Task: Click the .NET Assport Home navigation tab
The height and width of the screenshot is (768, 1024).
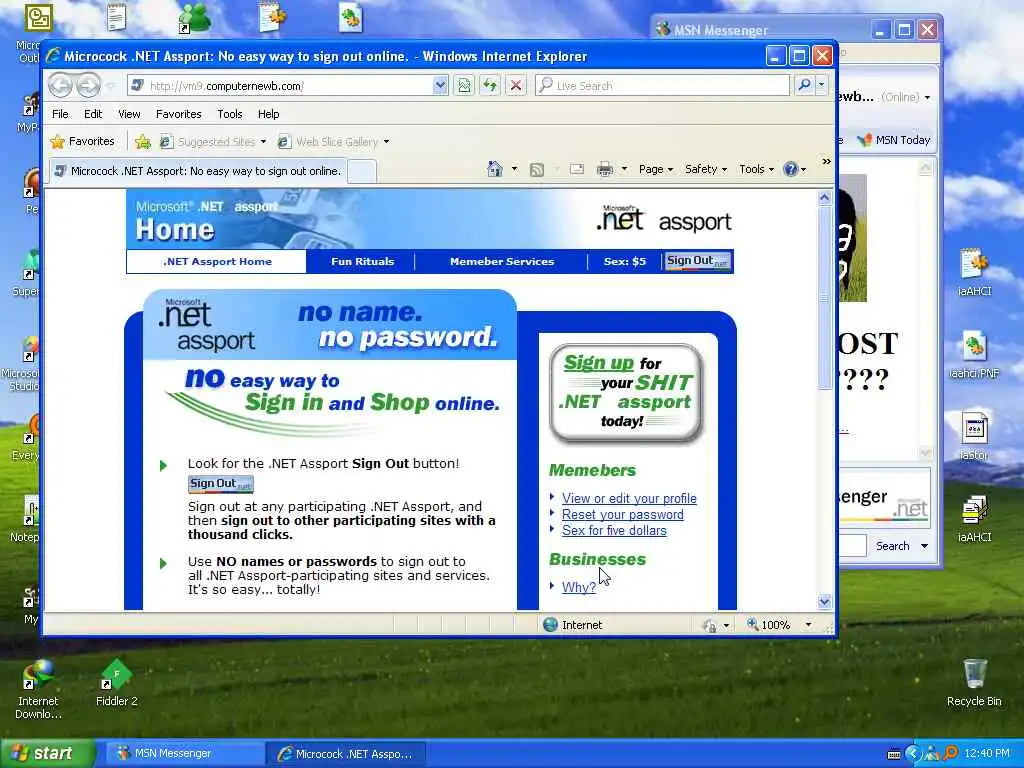Action: click(217, 261)
